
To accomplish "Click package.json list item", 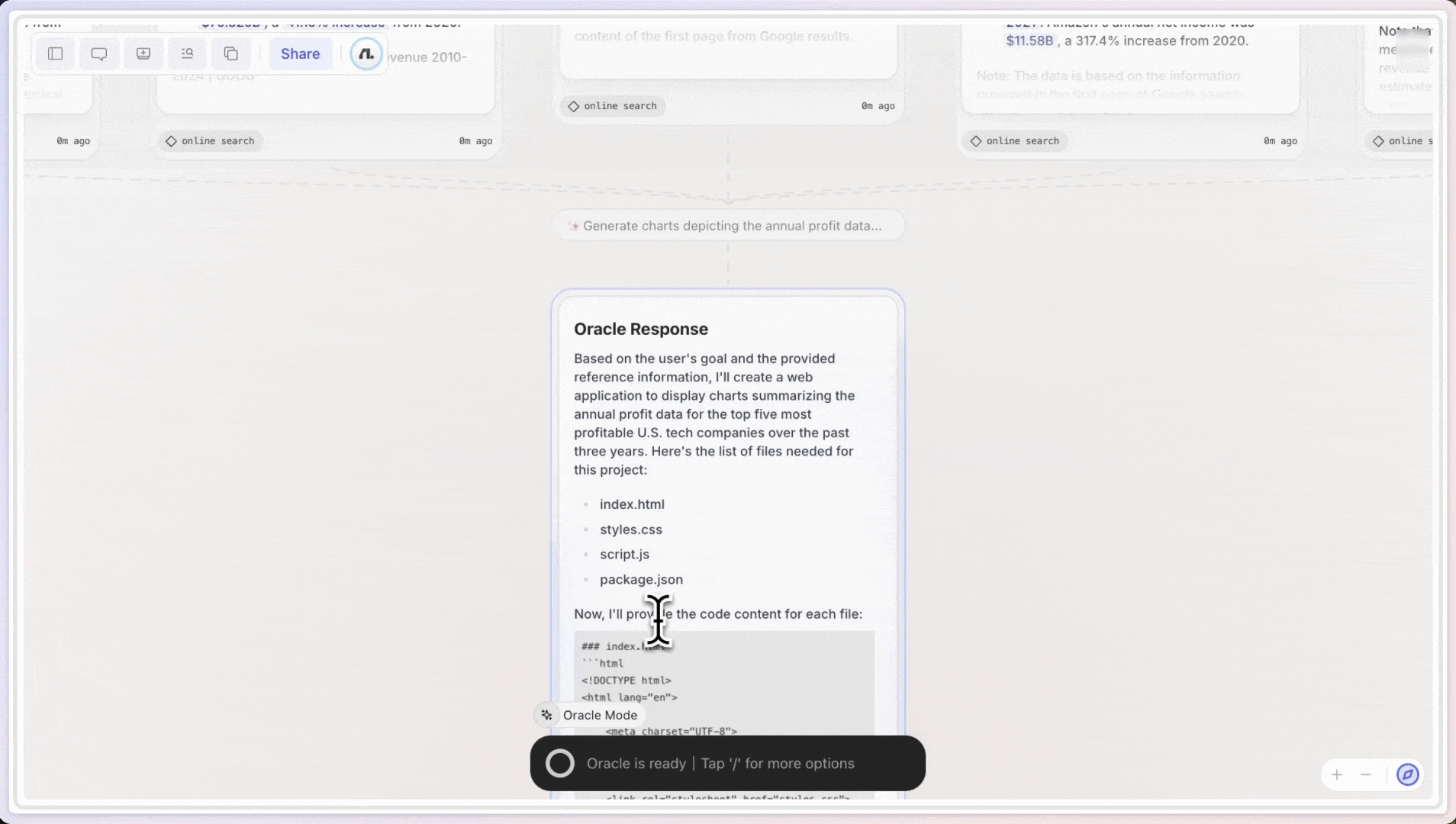I will click(x=641, y=580).
